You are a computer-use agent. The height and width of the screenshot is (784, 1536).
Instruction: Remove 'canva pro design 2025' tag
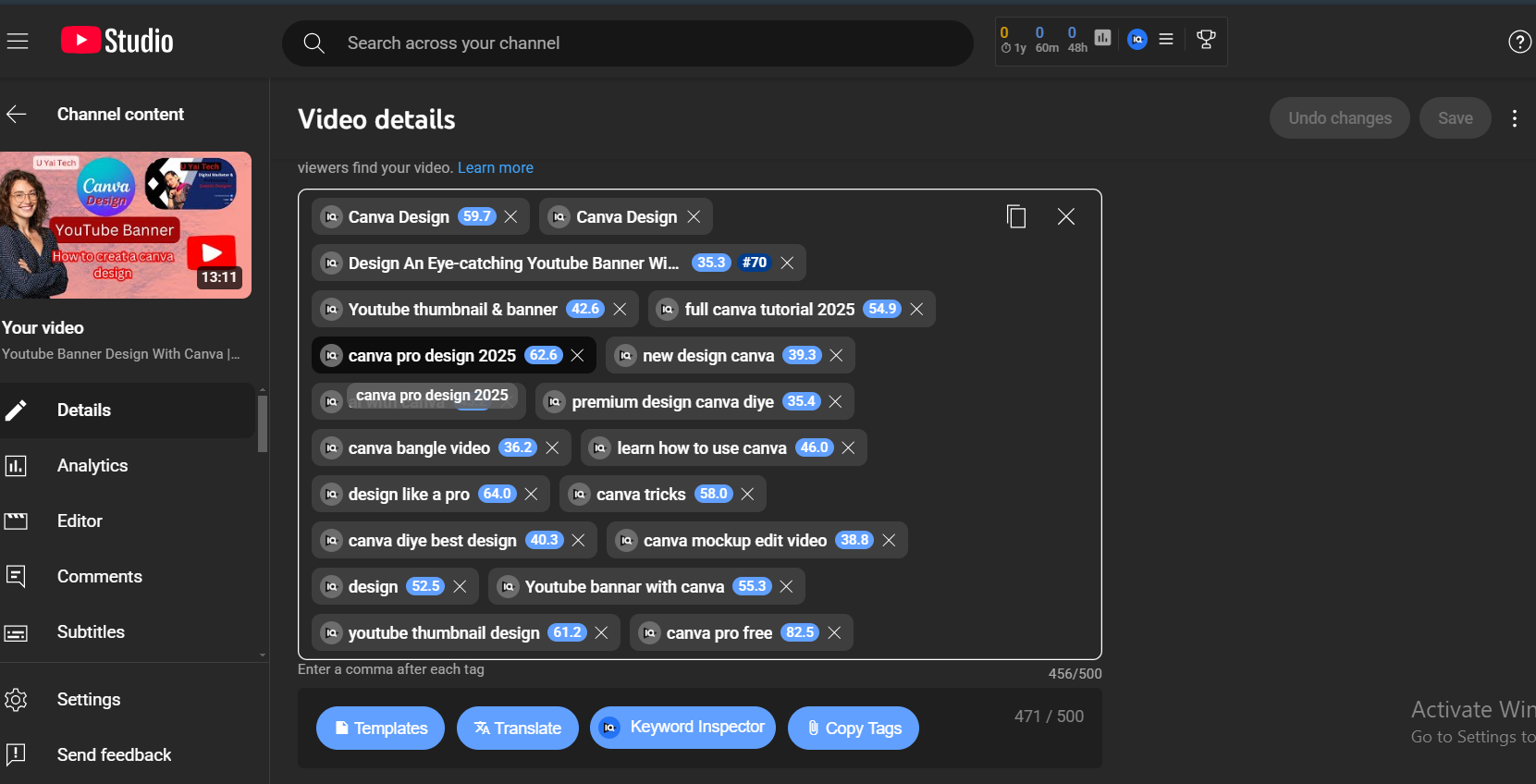577,355
